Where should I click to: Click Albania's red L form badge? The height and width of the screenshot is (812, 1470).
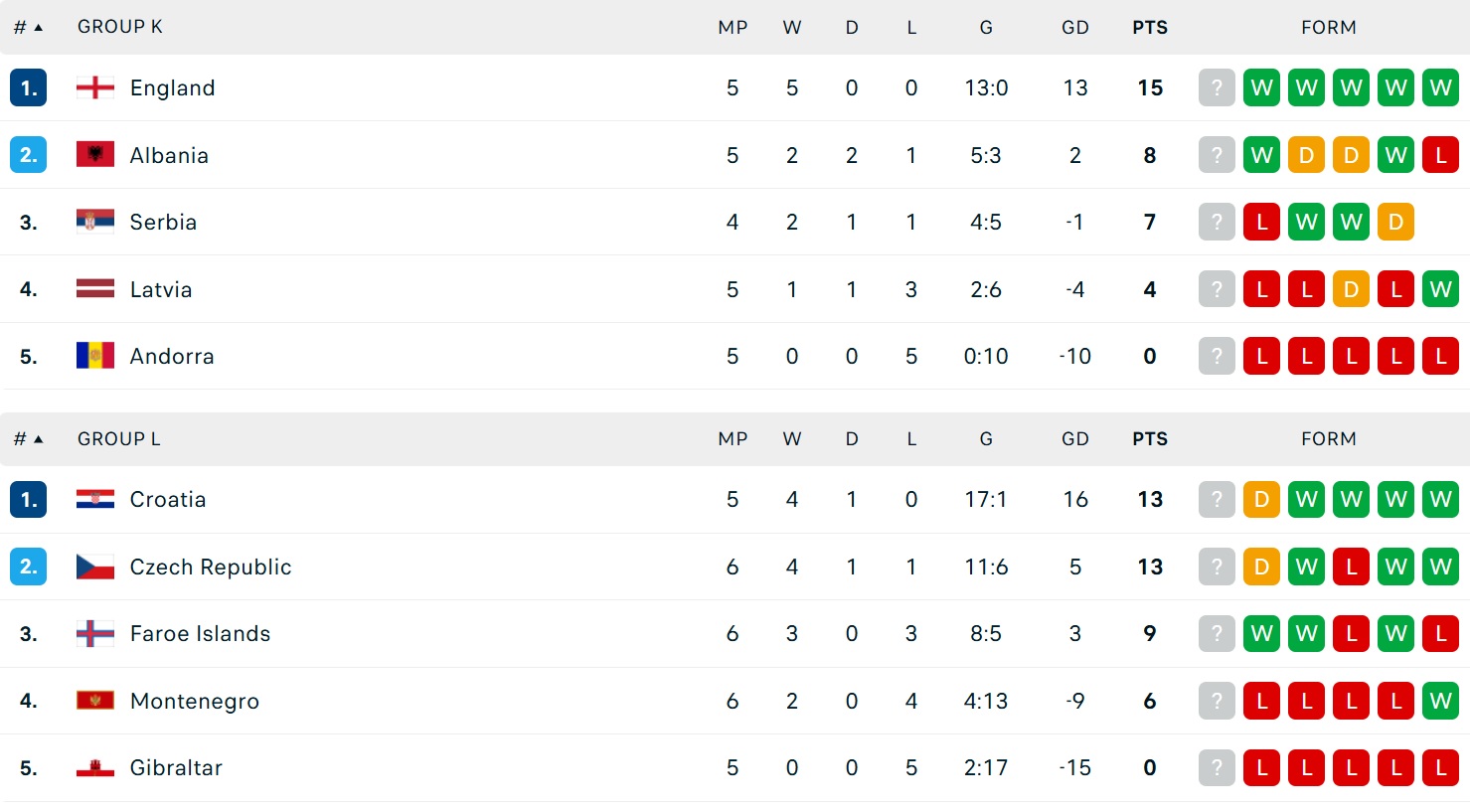coord(1440,155)
